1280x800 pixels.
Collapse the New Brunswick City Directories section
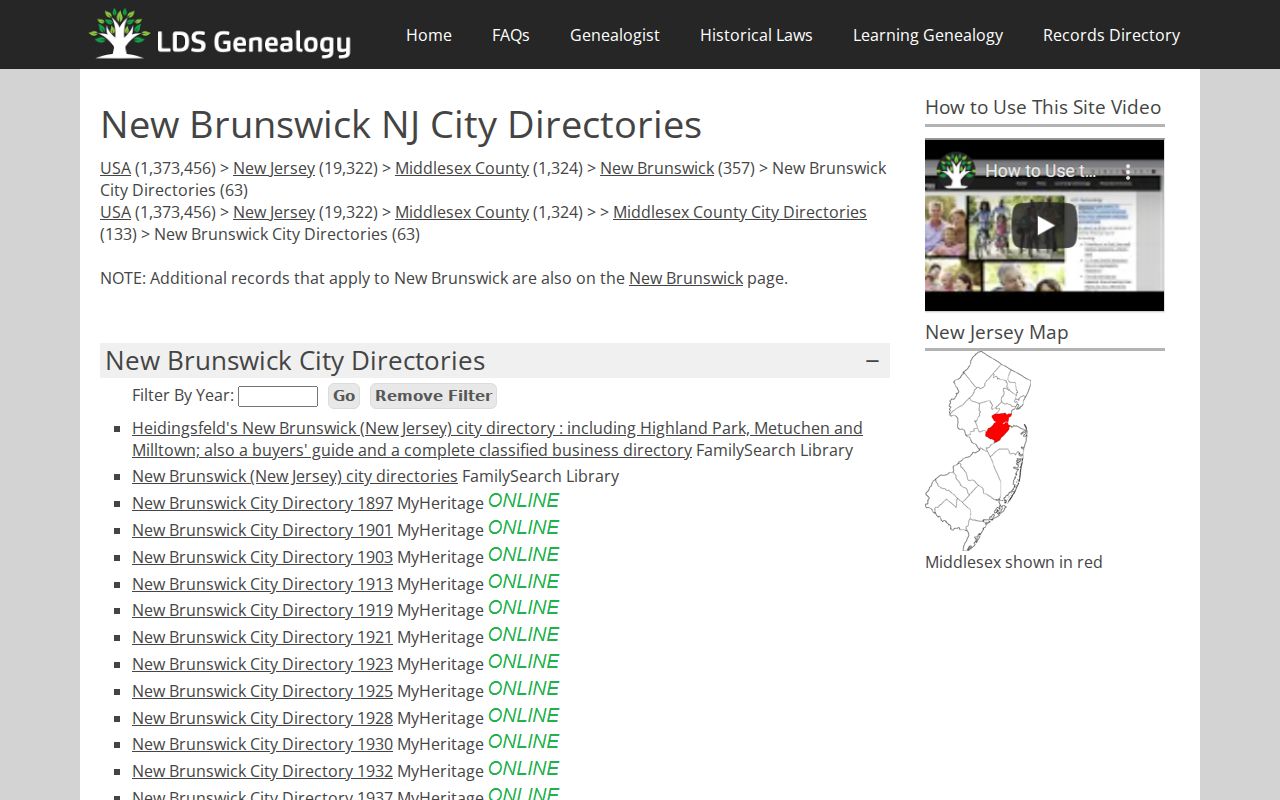click(x=872, y=361)
